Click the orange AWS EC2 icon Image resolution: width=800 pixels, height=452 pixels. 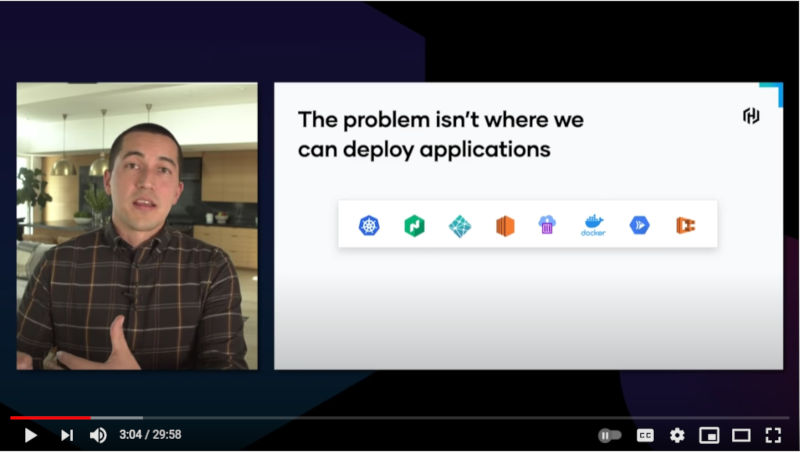coord(505,226)
